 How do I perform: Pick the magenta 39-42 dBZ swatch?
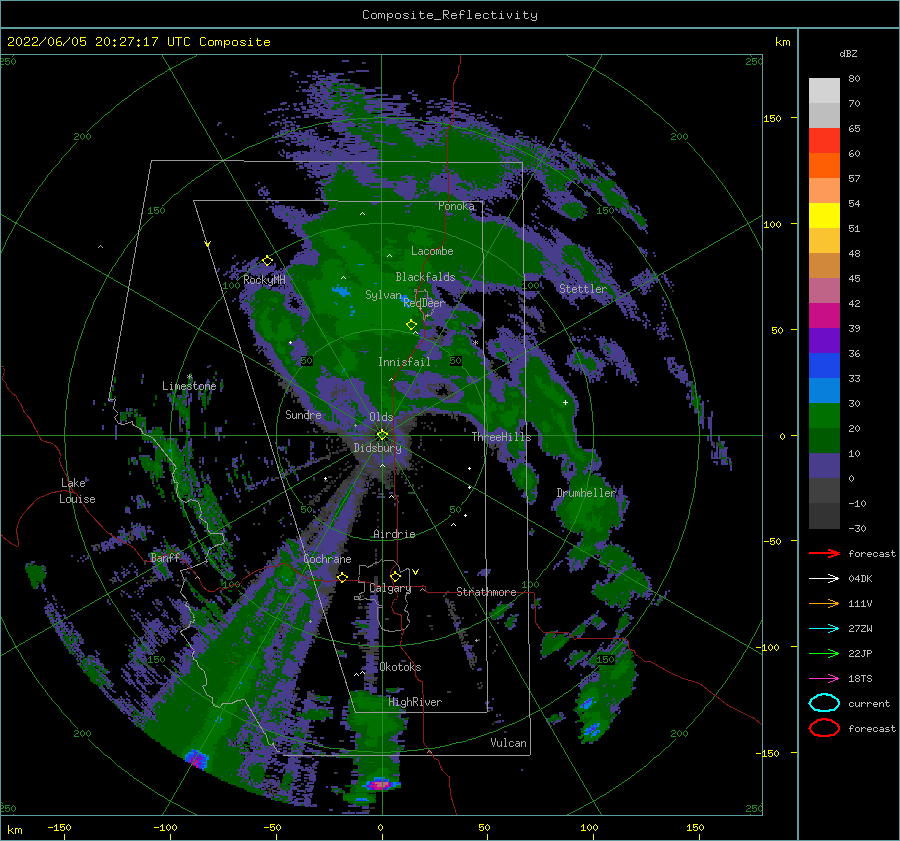coord(824,315)
